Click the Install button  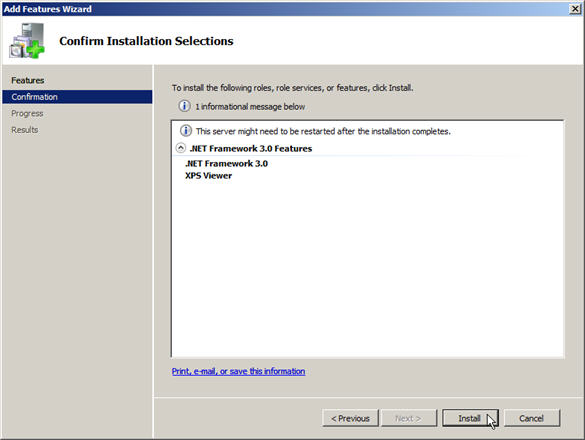[x=470, y=418]
